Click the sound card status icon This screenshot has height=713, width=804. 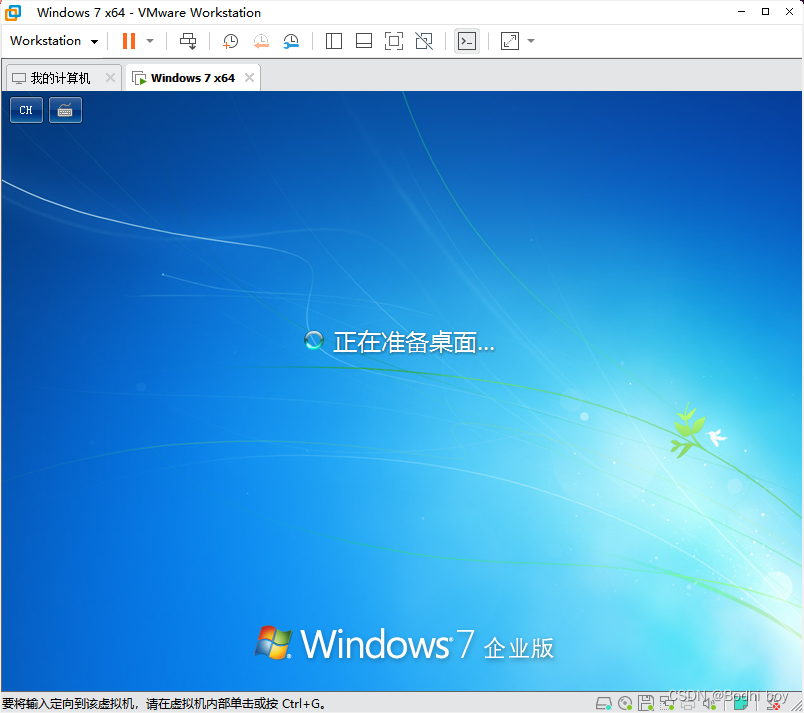coord(709,703)
